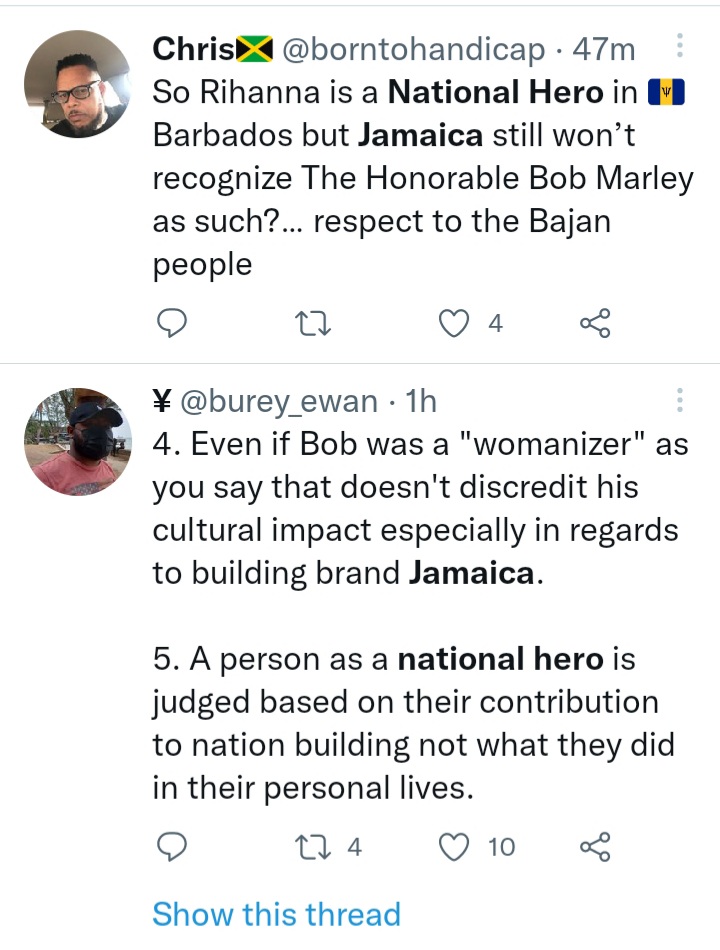
Task: Reply to Chris's Rihanna tweet
Action: pos(172,323)
